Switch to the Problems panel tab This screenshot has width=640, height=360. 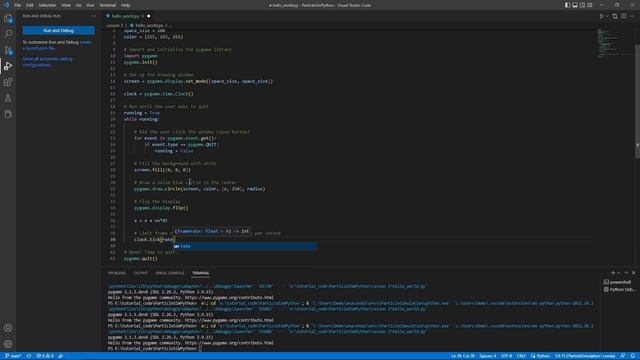pyautogui.click(x=117, y=273)
